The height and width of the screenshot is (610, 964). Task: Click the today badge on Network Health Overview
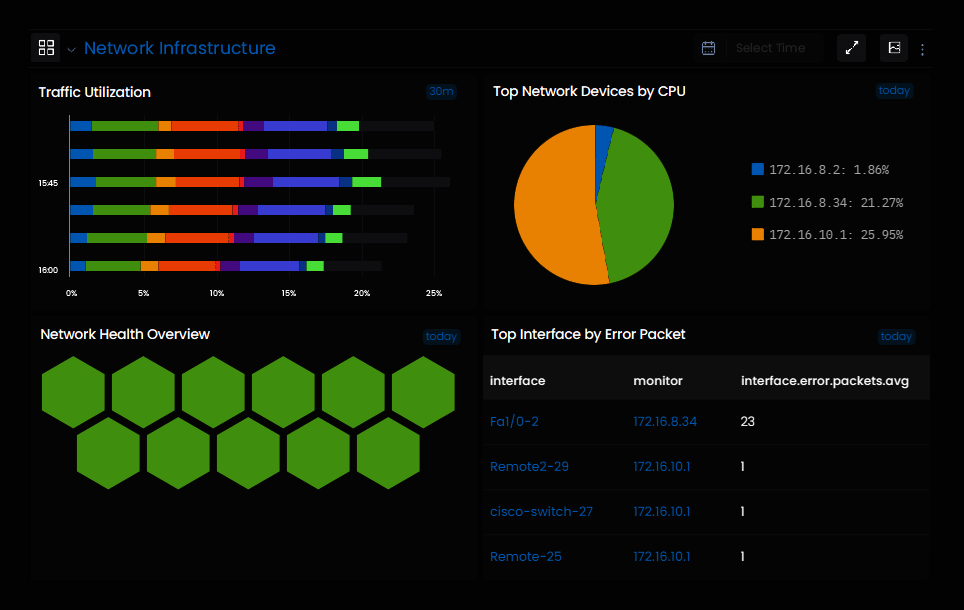coord(441,336)
